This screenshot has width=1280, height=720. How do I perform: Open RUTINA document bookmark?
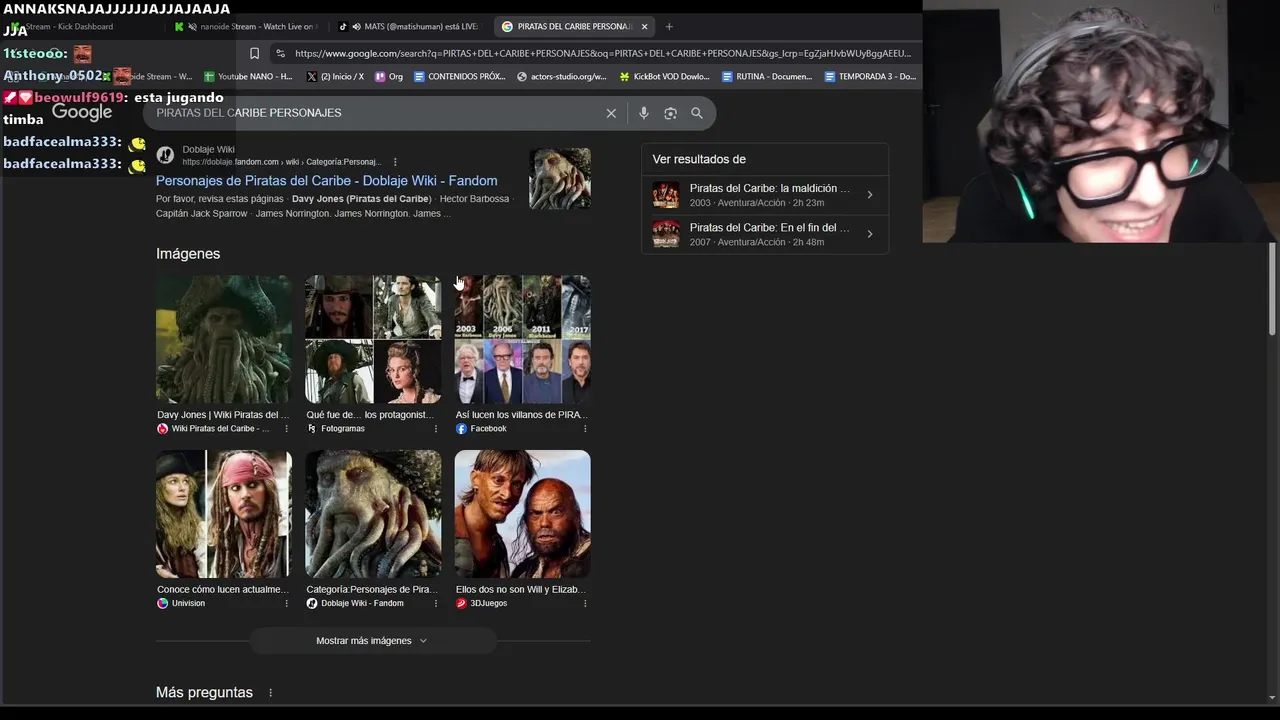(768, 76)
